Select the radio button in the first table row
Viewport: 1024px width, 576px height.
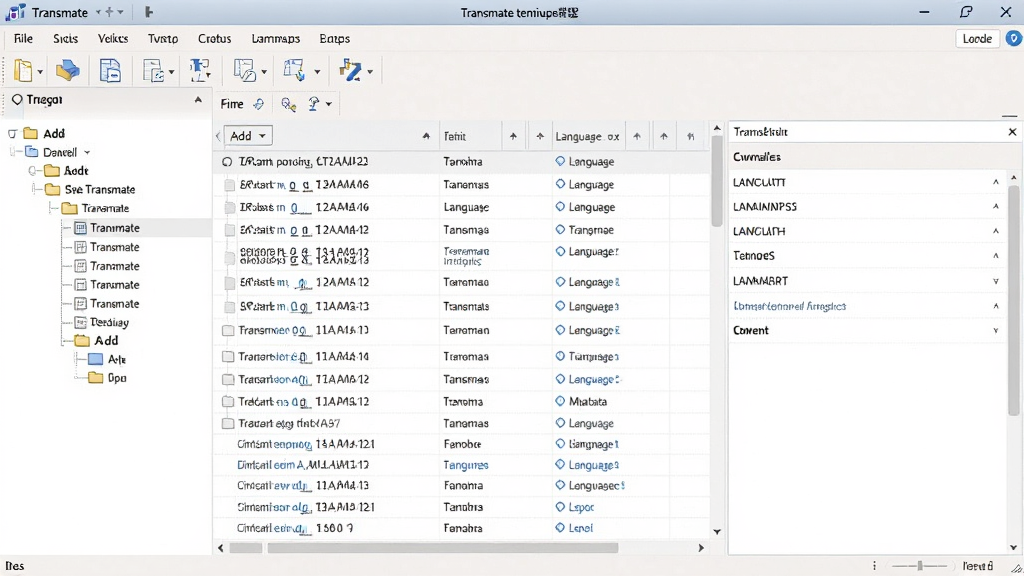click(x=227, y=161)
